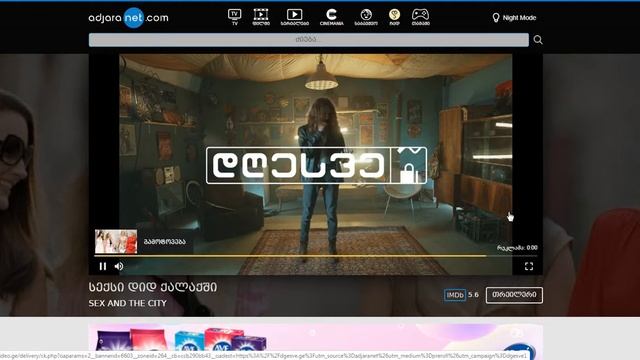The image size is (640, 360).
Task: Seek along the yellow video progress bar
Action: [316, 256]
